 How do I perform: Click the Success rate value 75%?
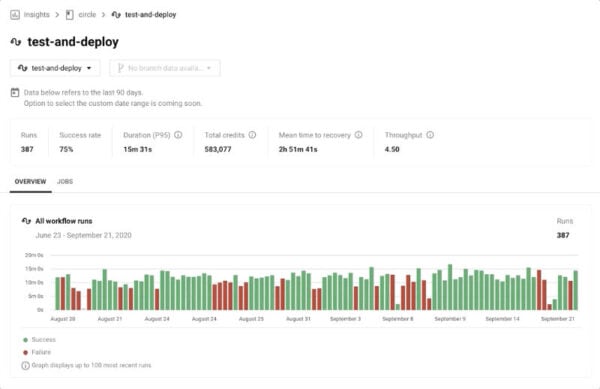(66, 149)
